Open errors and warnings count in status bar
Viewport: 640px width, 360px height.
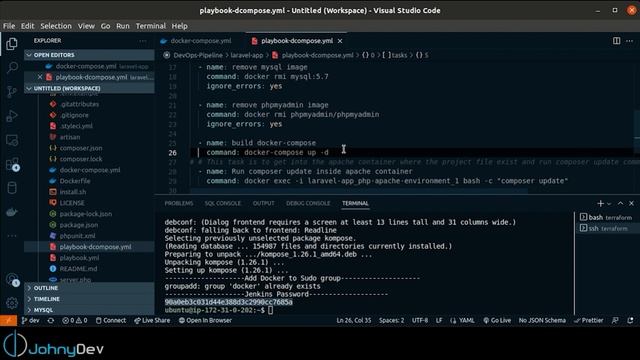75,320
